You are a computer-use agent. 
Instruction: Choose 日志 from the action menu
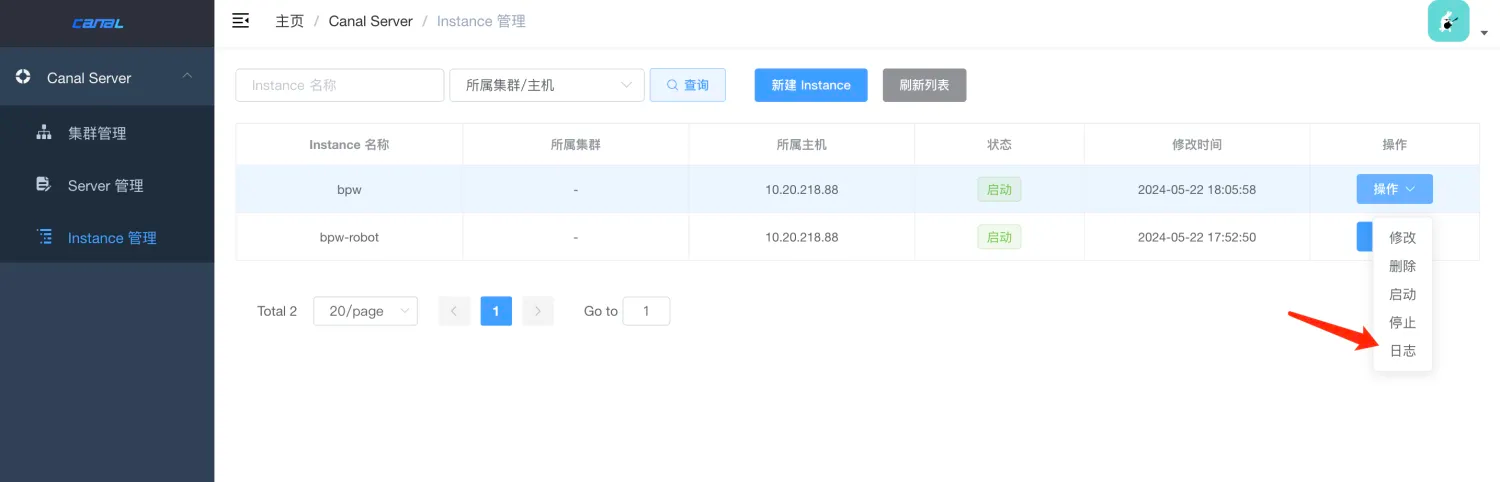1402,351
